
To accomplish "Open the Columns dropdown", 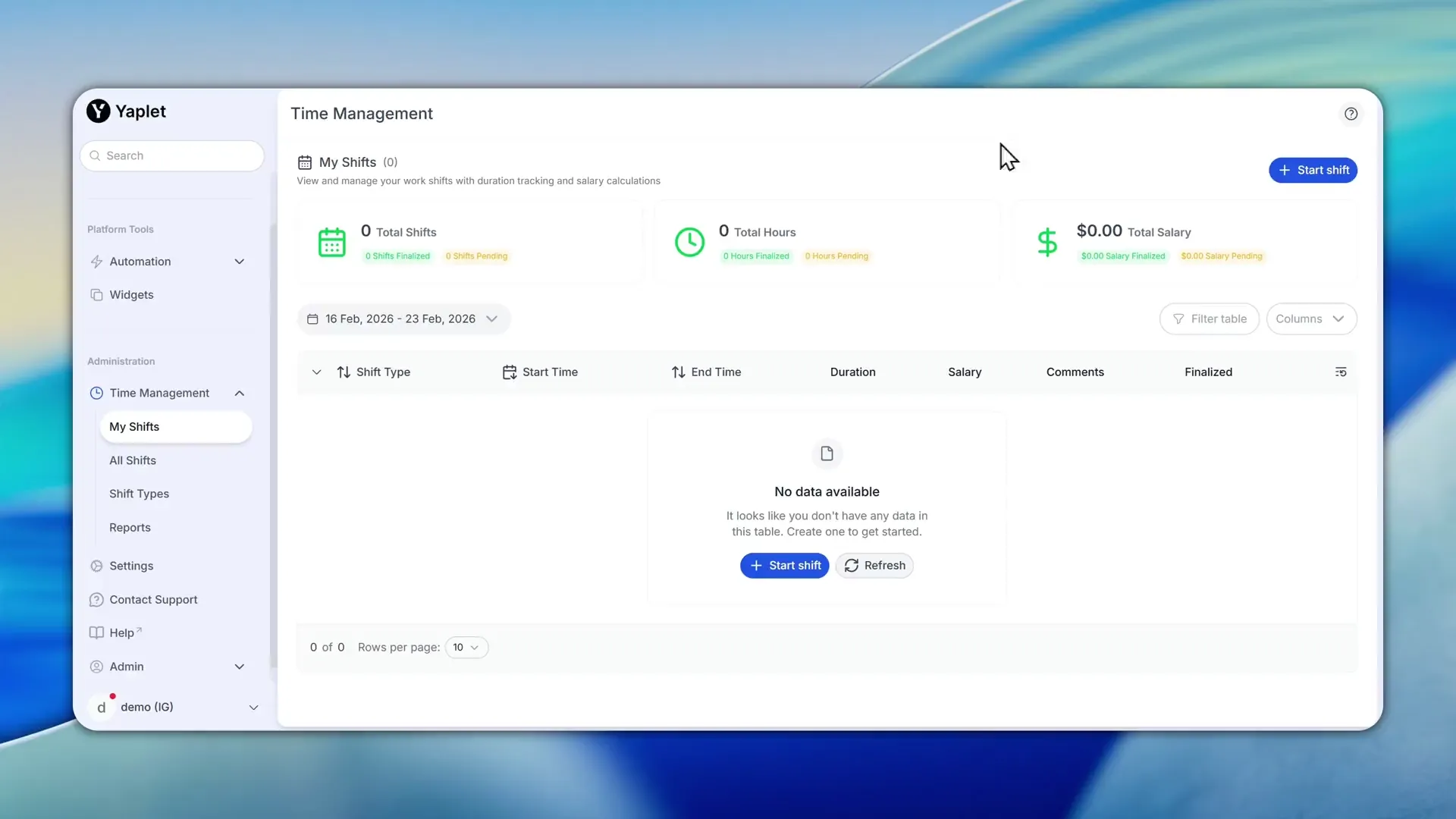I will pos(1310,319).
